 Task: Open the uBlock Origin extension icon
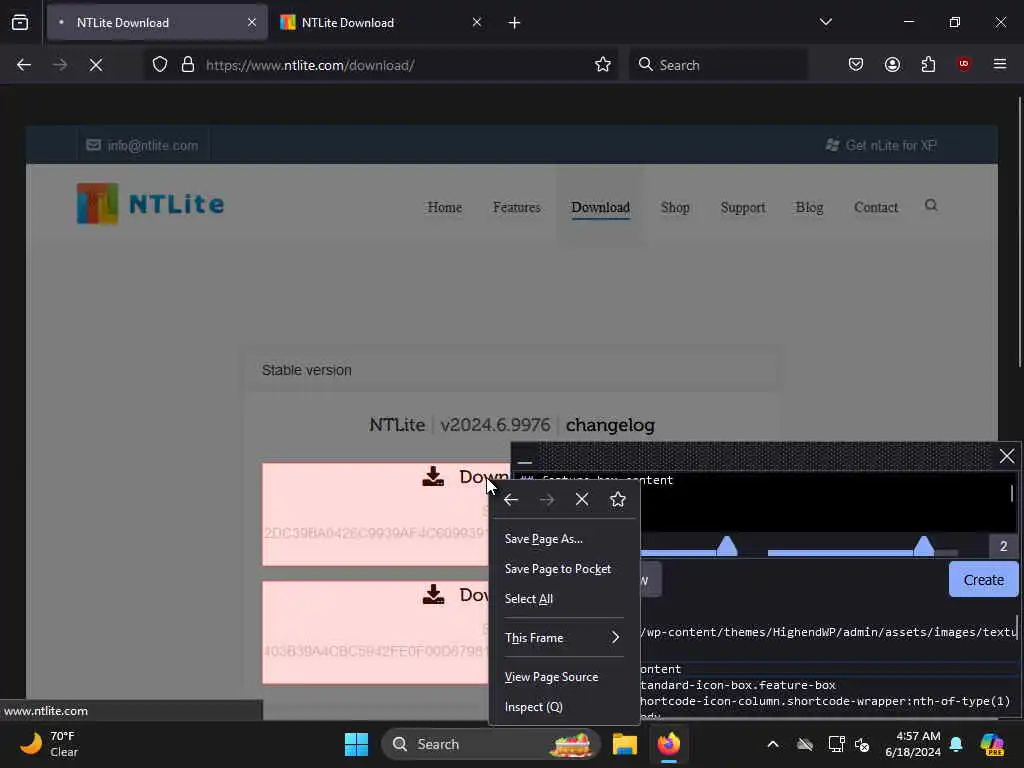pos(963,64)
